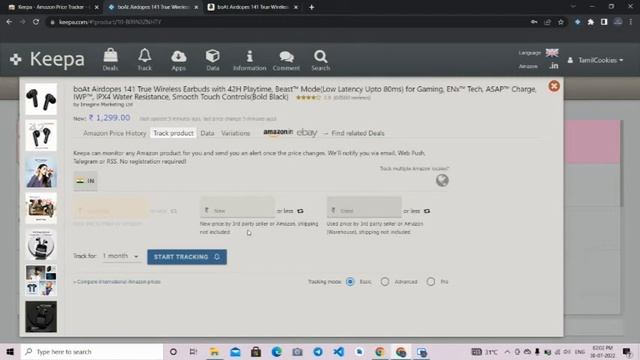Click the Amazon price input field
Viewport: 640px width, 360px height.
pos(111,208)
